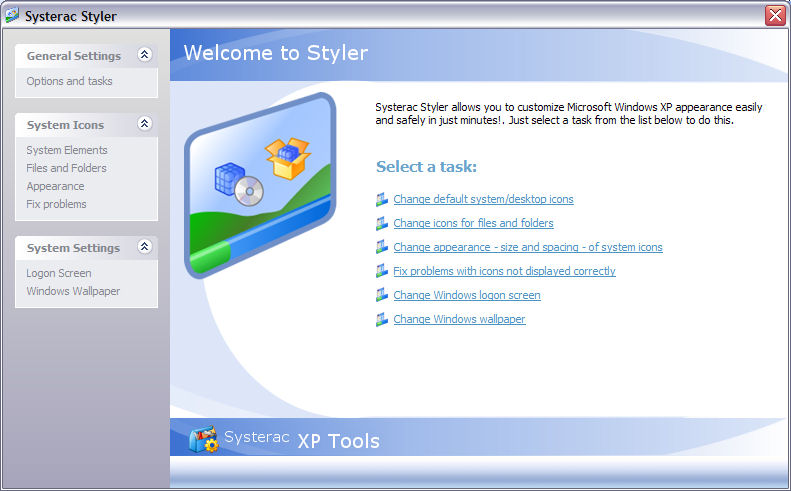
Task: Click the icon beside Change Windows wallpaper
Action: tap(382, 319)
